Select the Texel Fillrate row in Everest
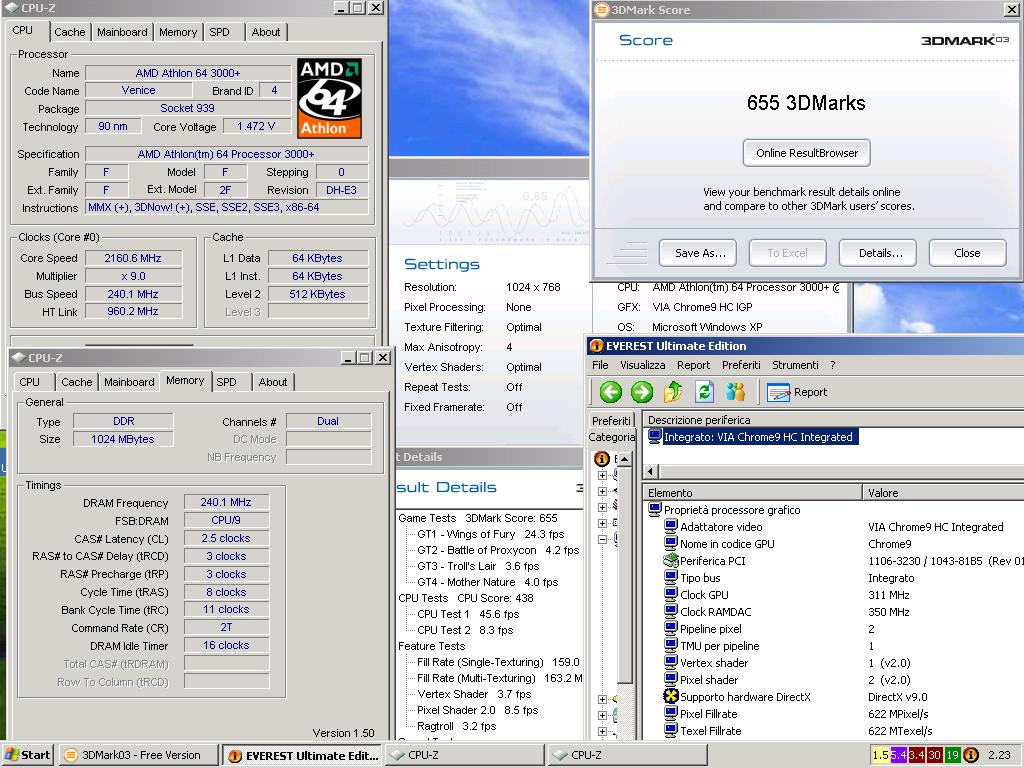 711,731
